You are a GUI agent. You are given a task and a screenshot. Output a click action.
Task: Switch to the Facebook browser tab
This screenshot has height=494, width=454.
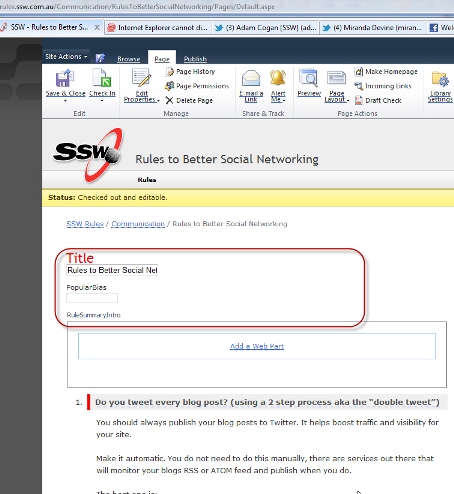(x=441, y=28)
